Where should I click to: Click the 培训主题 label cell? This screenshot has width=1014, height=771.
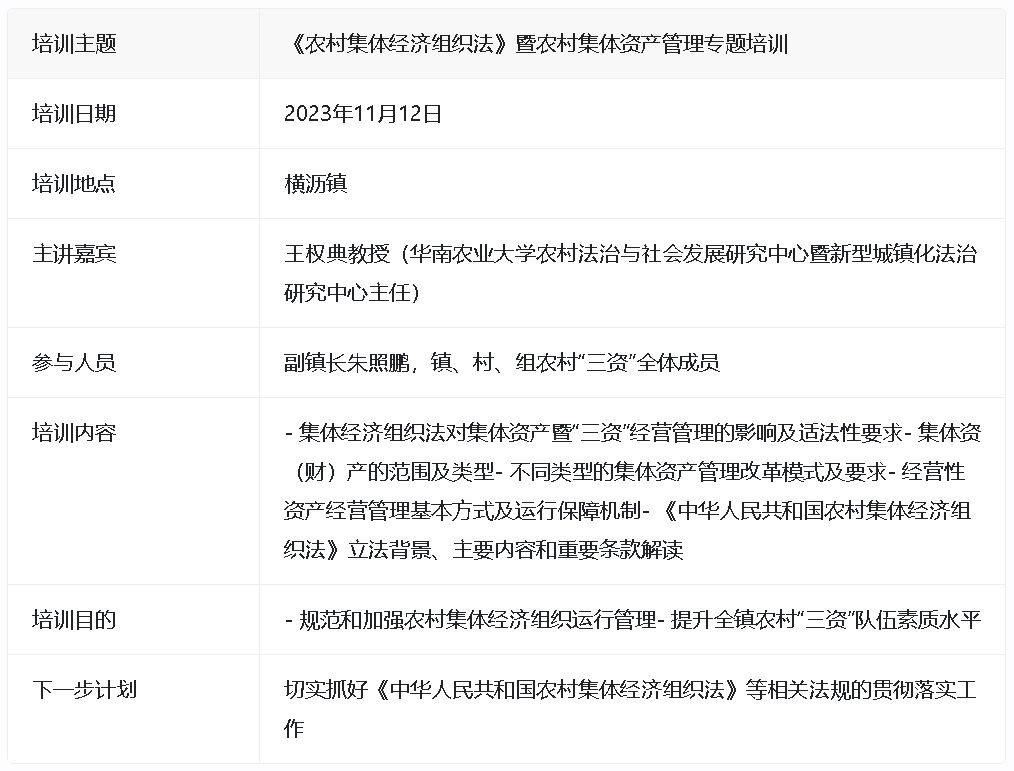click(74, 44)
